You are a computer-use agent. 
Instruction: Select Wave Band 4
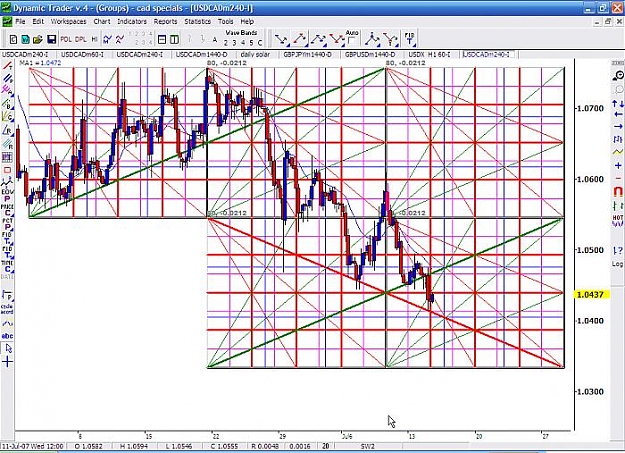pos(243,43)
